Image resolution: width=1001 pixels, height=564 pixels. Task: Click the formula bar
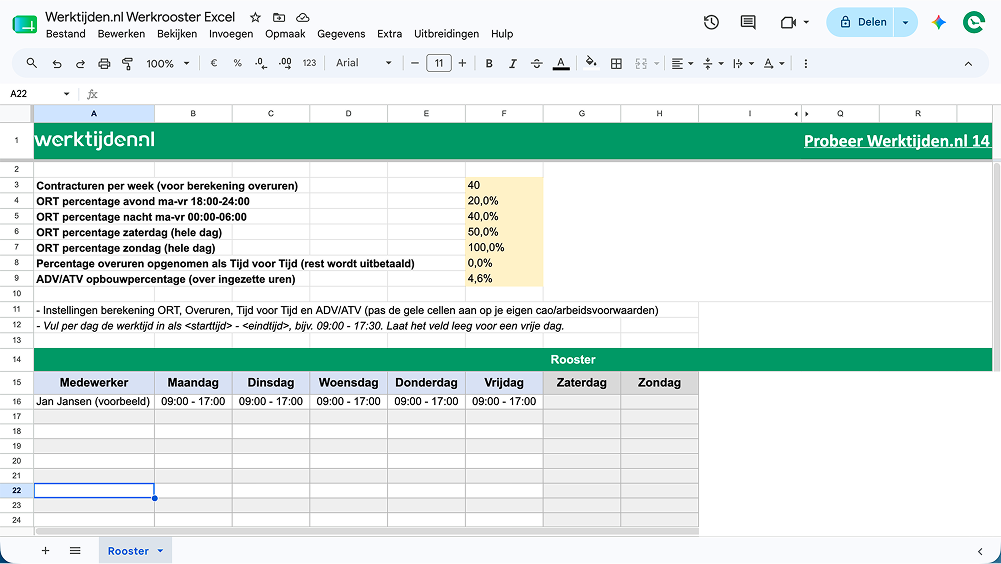[x=549, y=94]
